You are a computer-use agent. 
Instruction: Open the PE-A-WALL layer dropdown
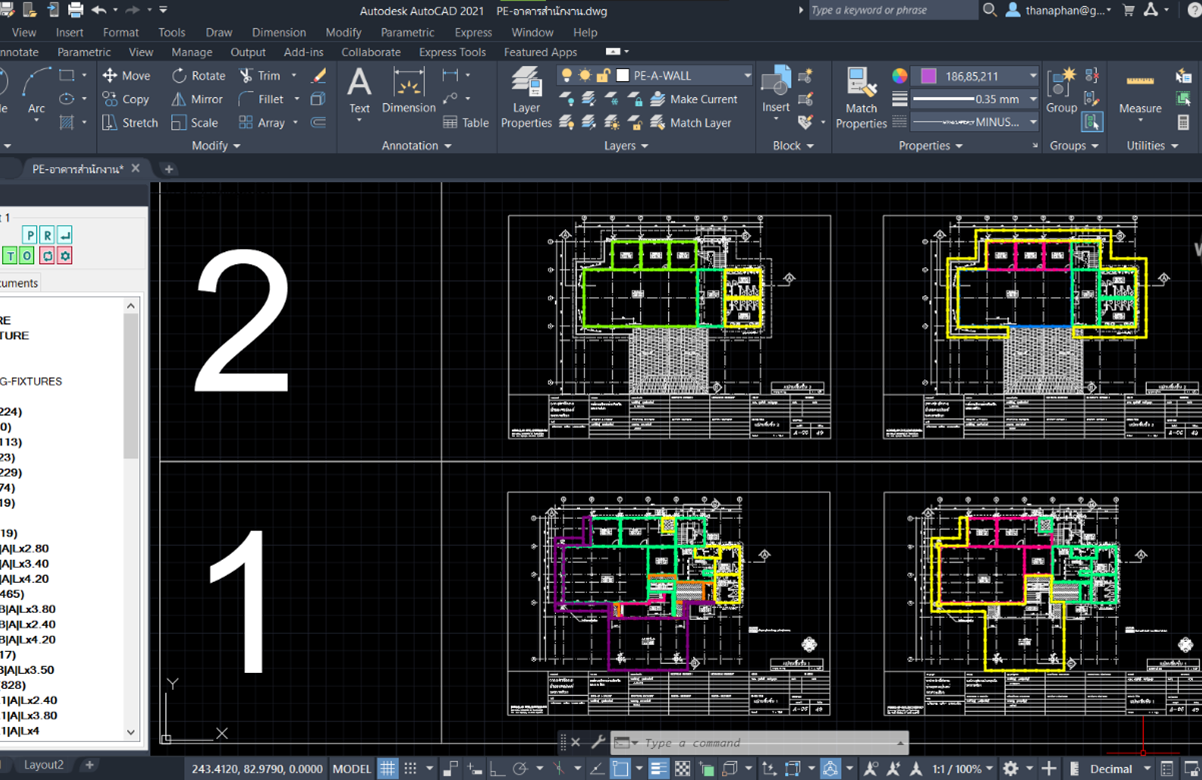click(655, 75)
